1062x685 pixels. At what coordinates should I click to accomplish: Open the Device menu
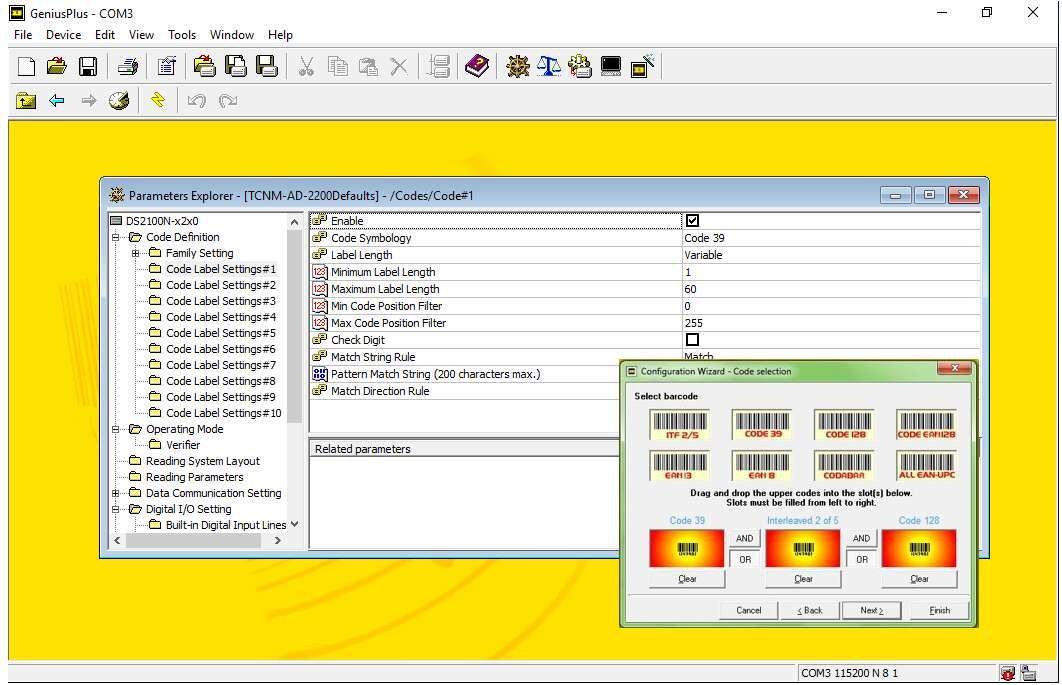tap(64, 35)
